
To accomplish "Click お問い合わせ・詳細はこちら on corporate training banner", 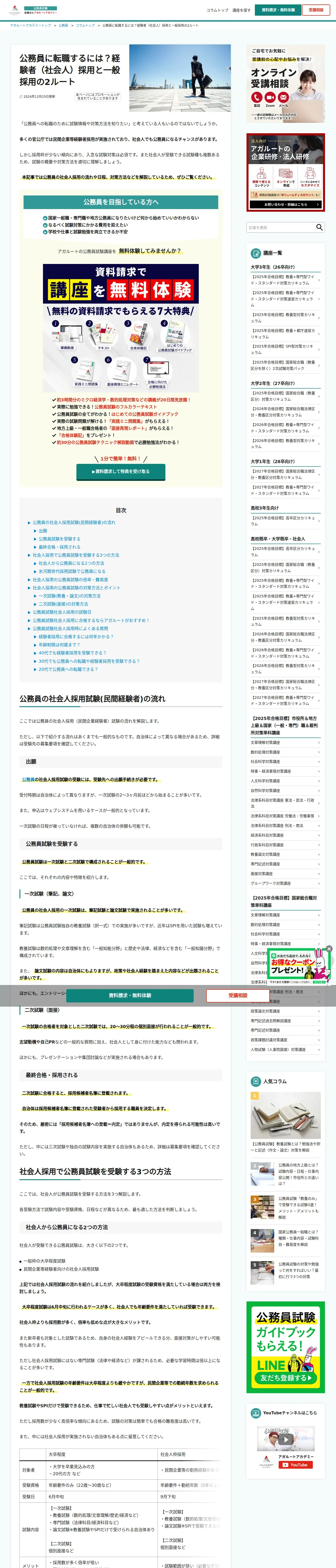I will coord(285,205).
